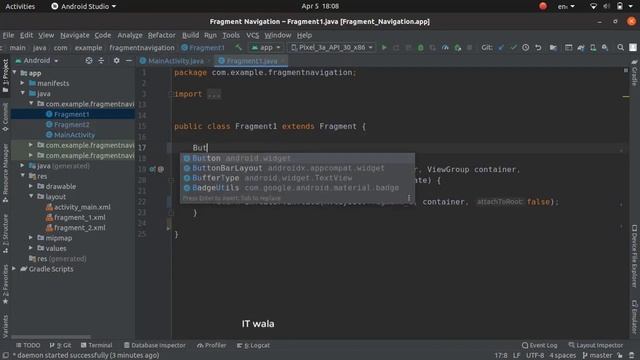The height and width of the screenshot is (360, 640).
Task: Select Fragment2 class in project tree
Action: click(x=72, y=124)
